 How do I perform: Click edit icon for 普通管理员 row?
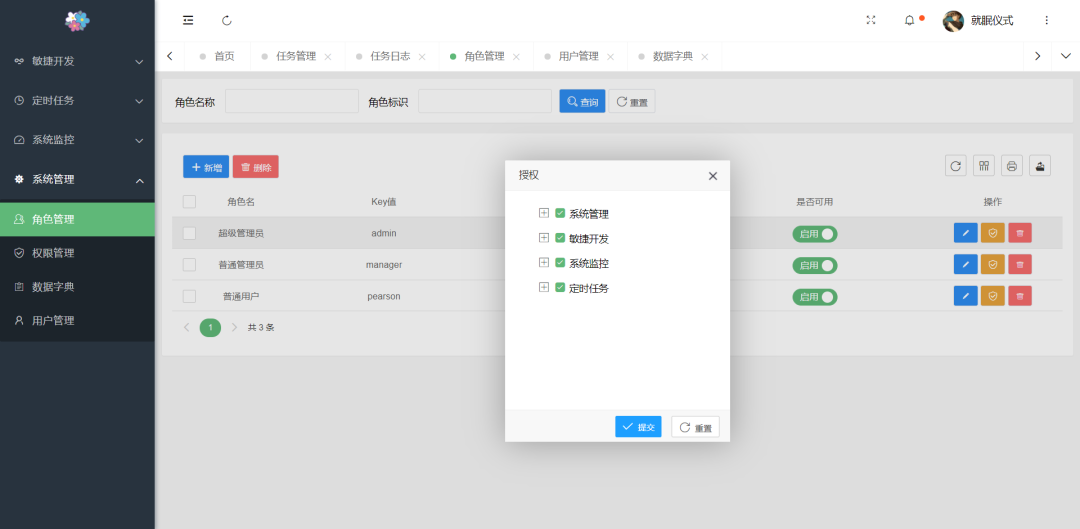click(966, 264)
